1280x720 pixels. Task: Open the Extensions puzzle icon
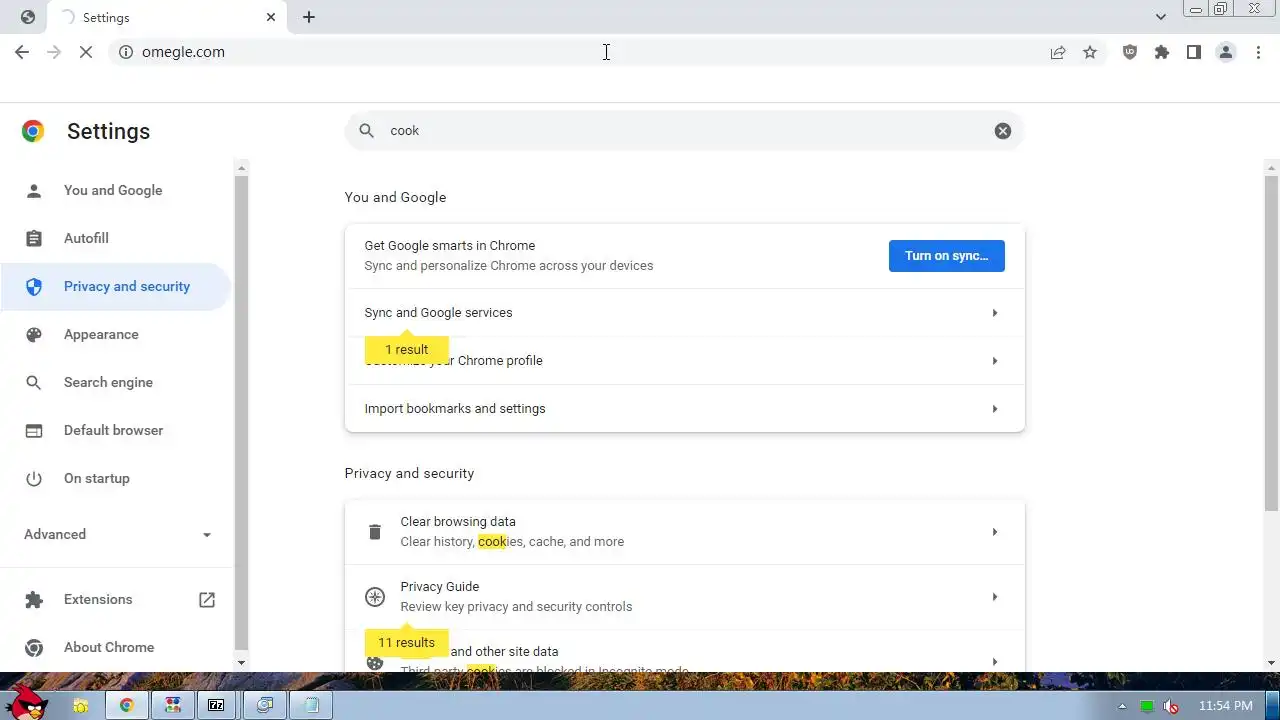pyautogui.click(x=1162, y=52)
